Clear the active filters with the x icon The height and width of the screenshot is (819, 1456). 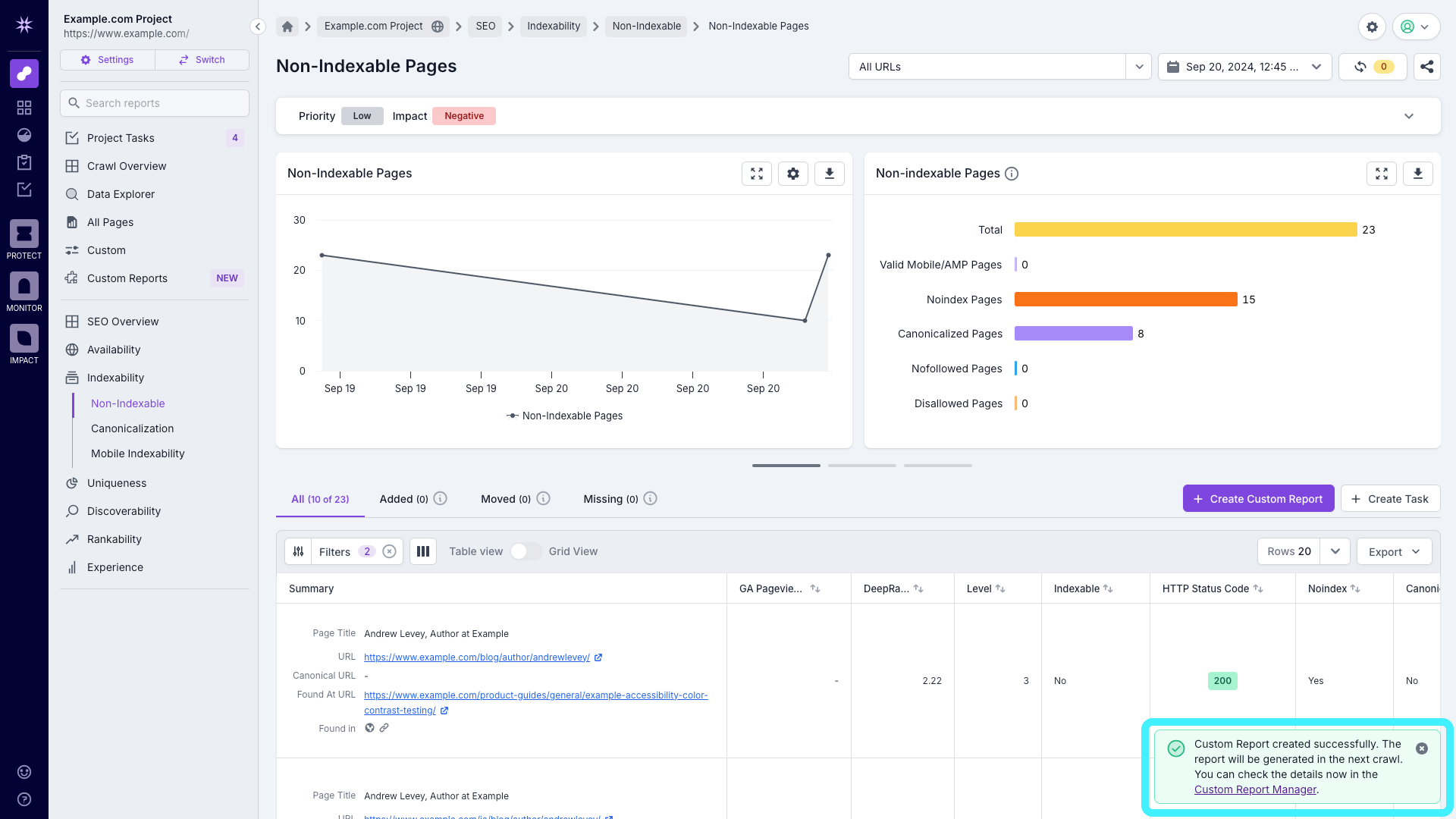pyautogui.click(x=389, y=551)
